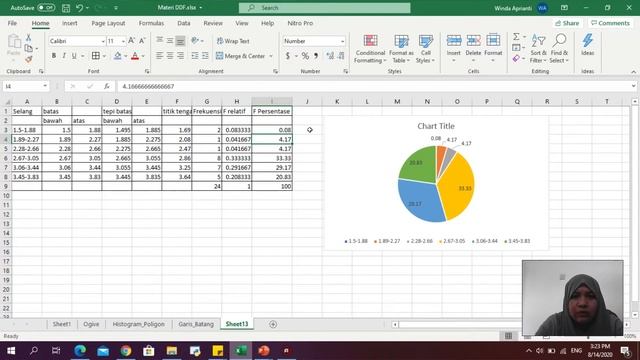
Task: Open the font size dropdown
Action: pos(123,41)
